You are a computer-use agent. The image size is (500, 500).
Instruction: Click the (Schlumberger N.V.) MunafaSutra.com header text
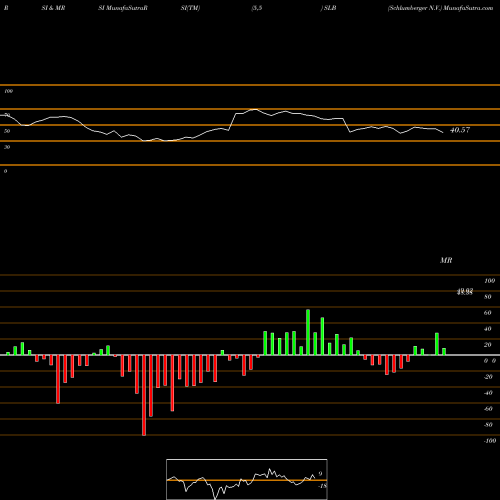coord(440,8)
